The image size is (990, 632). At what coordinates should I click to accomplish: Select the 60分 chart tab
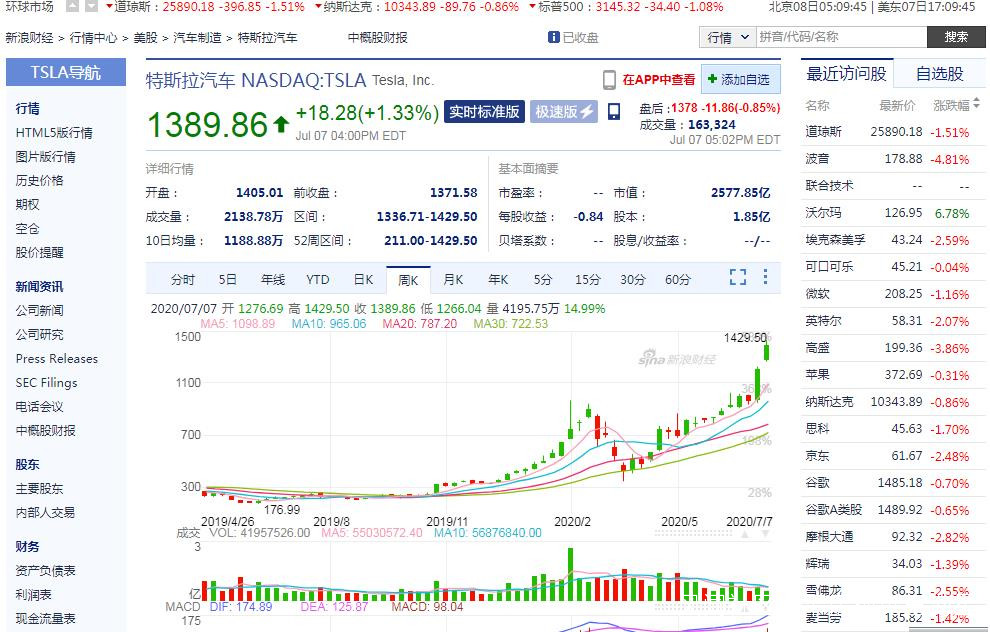677,280
